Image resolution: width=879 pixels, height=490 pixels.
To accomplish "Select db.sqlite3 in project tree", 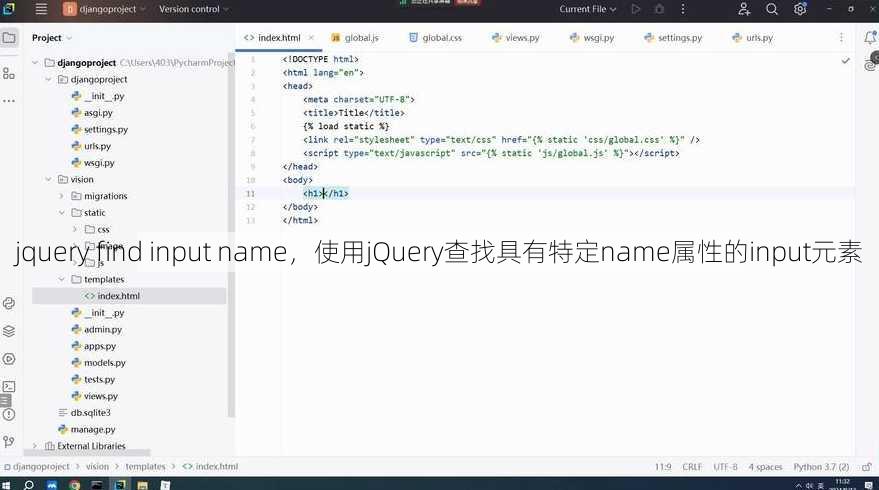I will coord(90,413).
